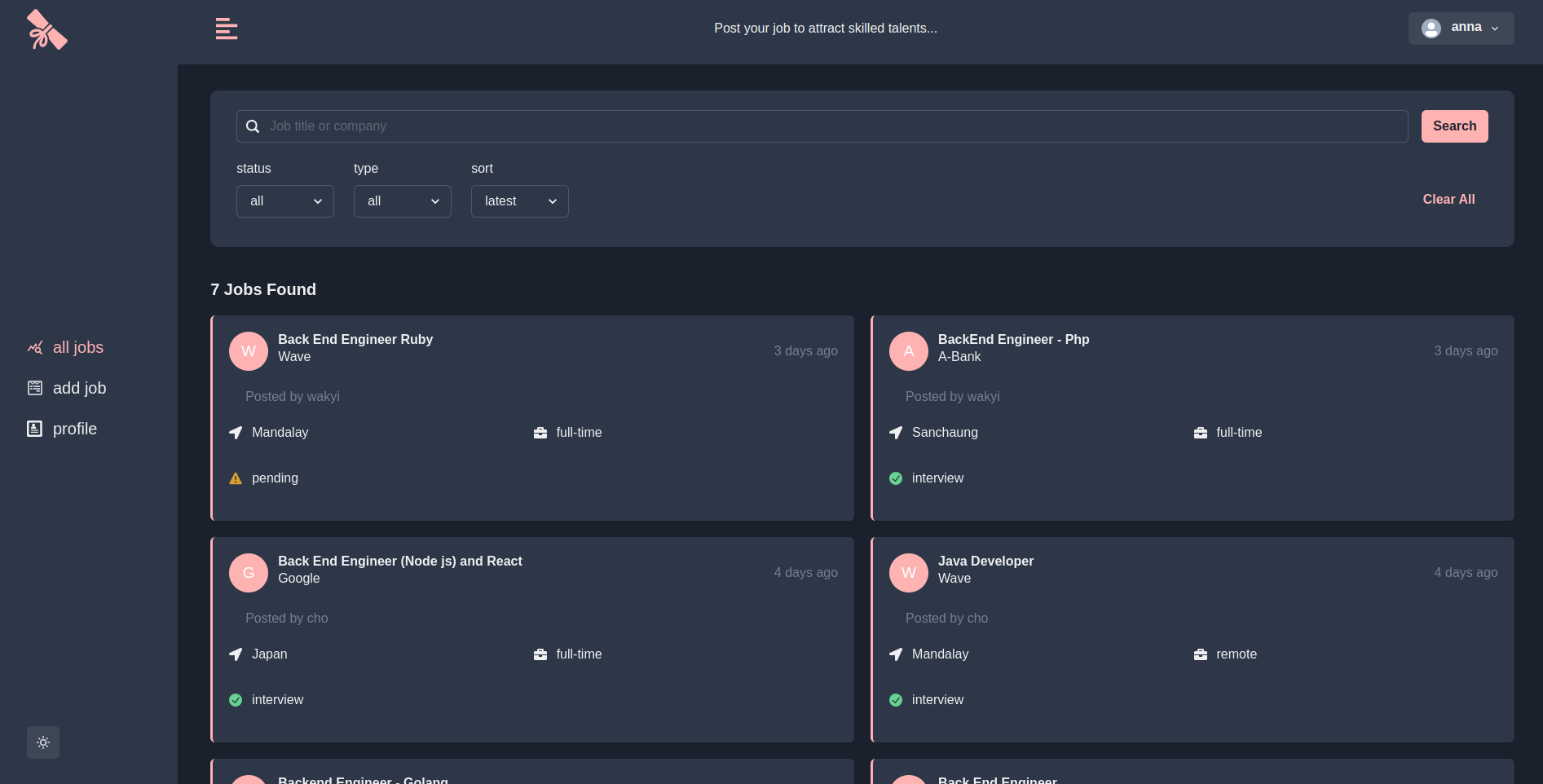The image size is (1543, 784).
Task: Click the location pin icon next to Mandalay
Action: [x=236, y=433]
